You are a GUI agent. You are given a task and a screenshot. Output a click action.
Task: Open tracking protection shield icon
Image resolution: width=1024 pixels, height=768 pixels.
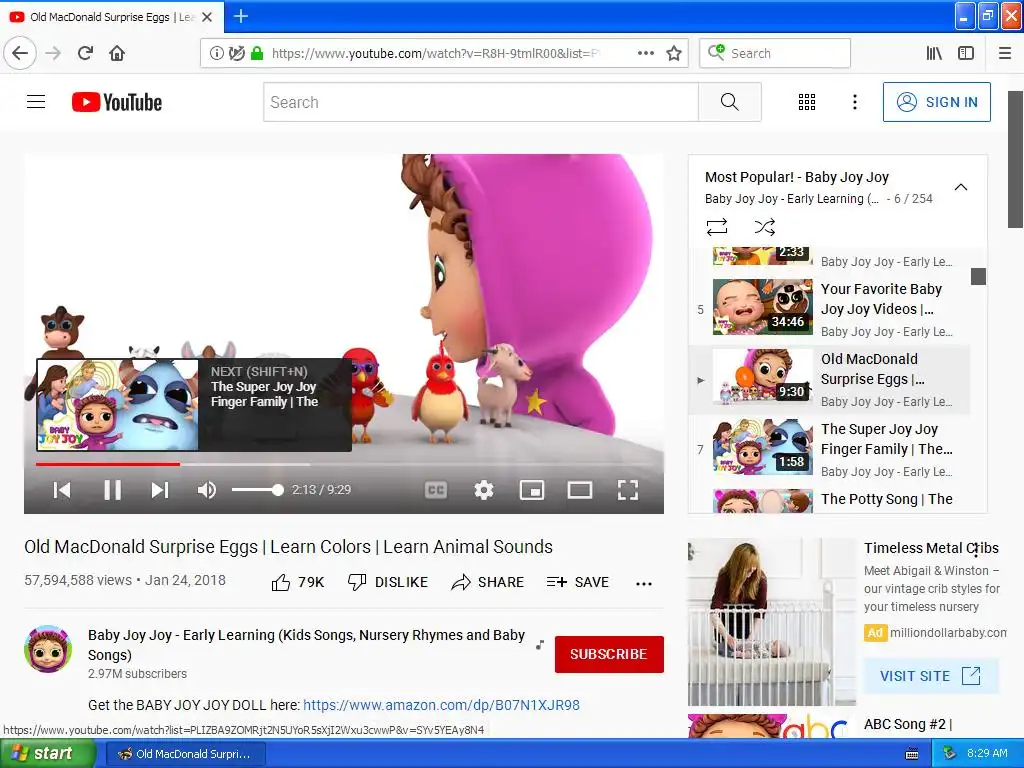236,53
